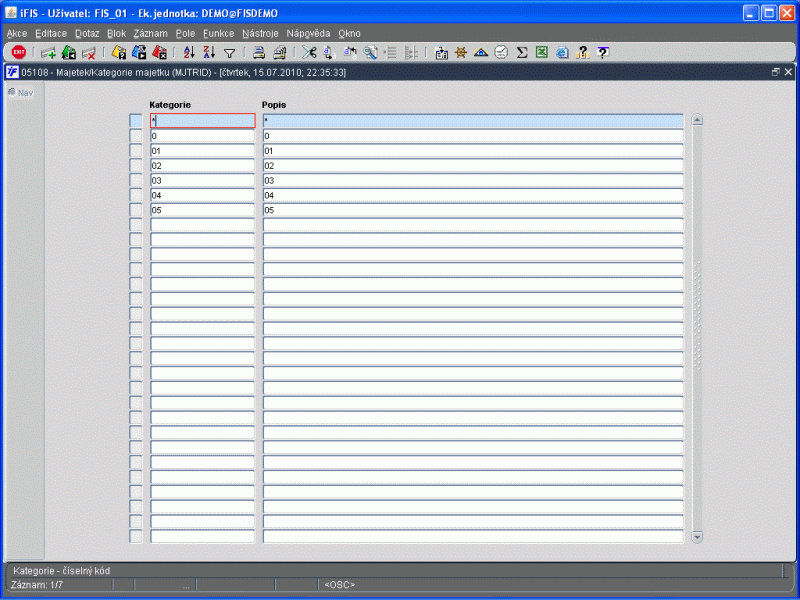
Task: Insert a new record via toolbar icon
Action: pyautogui.click(x=48, y=53)
